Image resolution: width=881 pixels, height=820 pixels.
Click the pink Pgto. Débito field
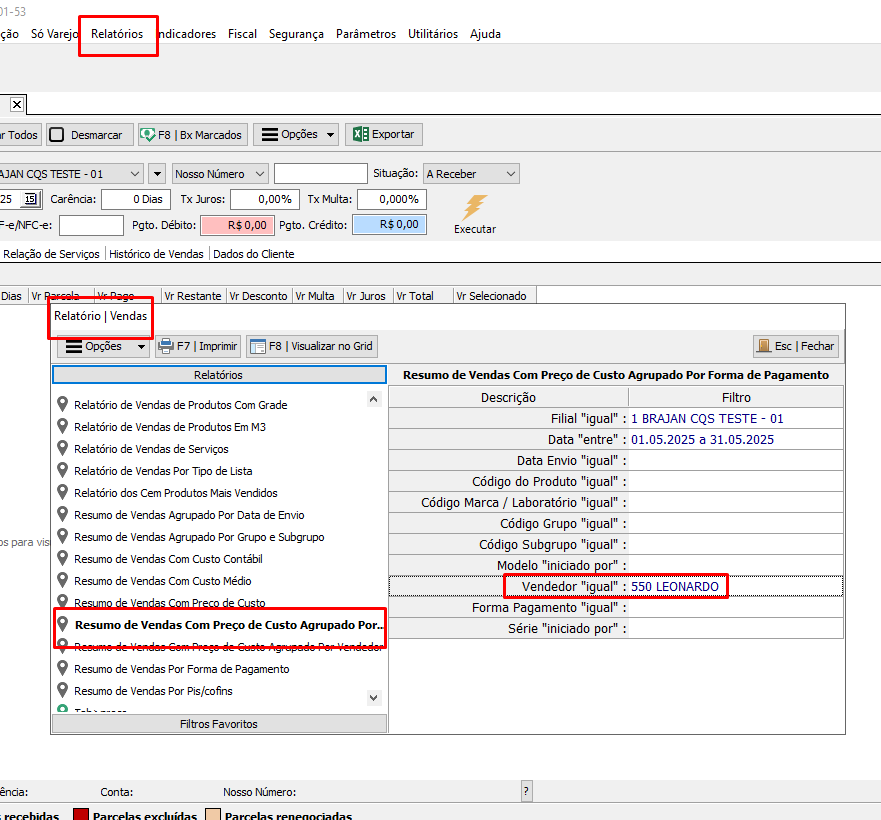pos(236,225)
